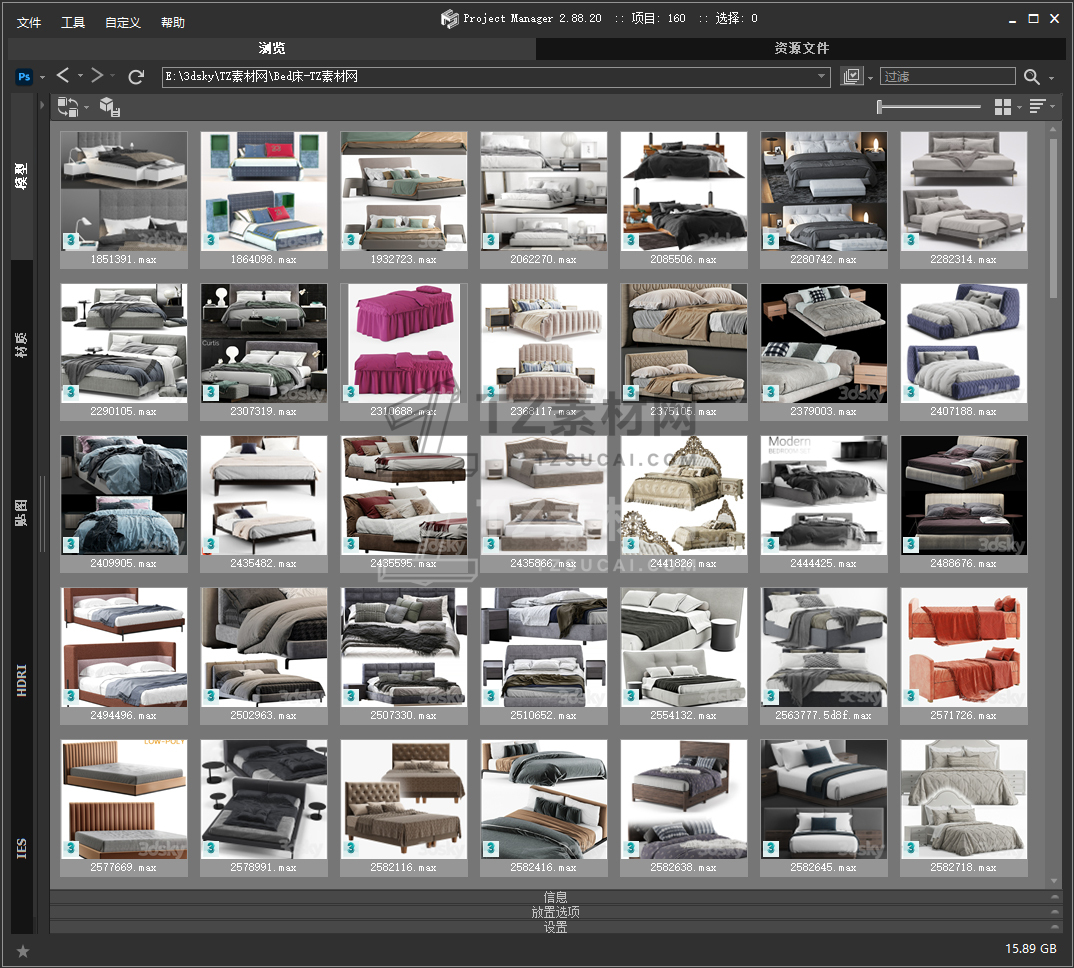1074x968 pixels.
Task: Open the search options dropdown arrow
Action: 1051,78
